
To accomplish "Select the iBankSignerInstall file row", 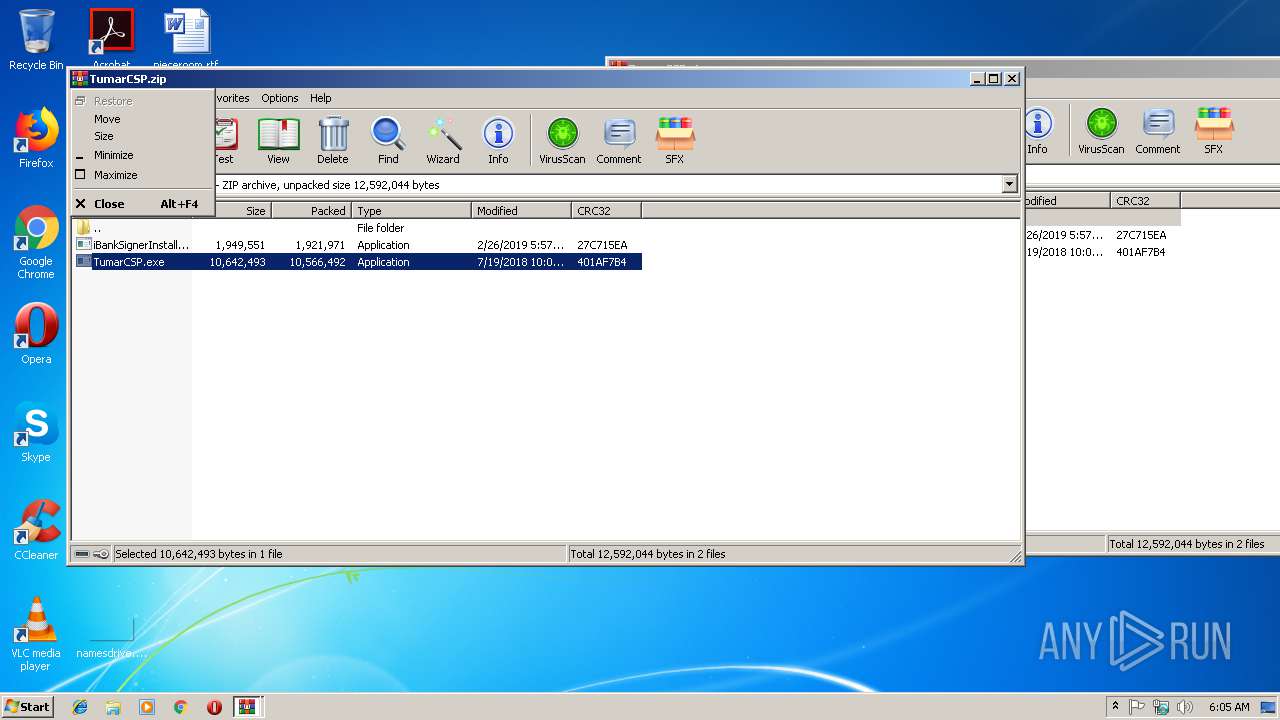I will pos(358,245).
